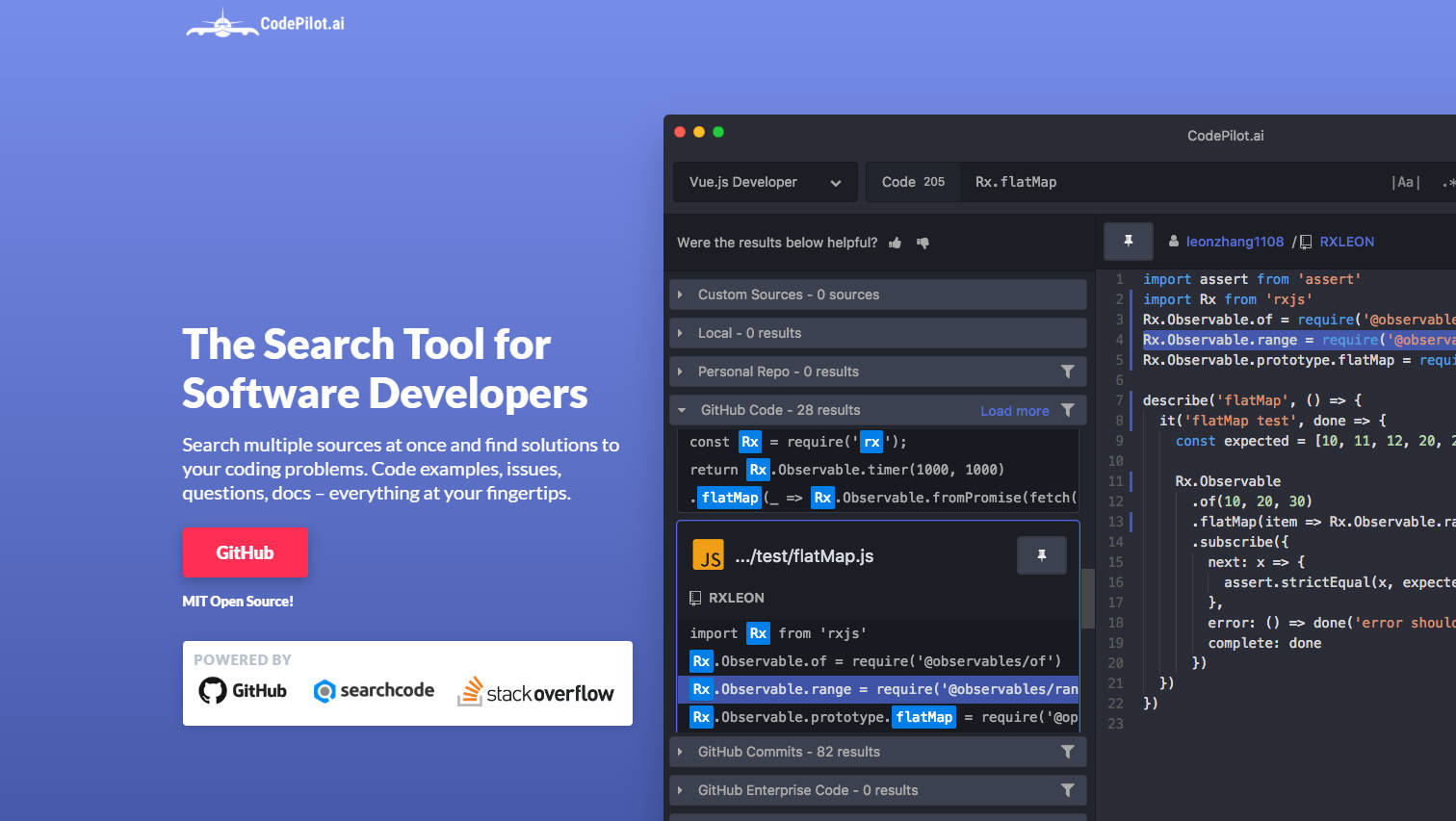Viewport: 1456px width, 821px height.
Task: Click the JS file type icon
Action: click(x=709, y=555)
